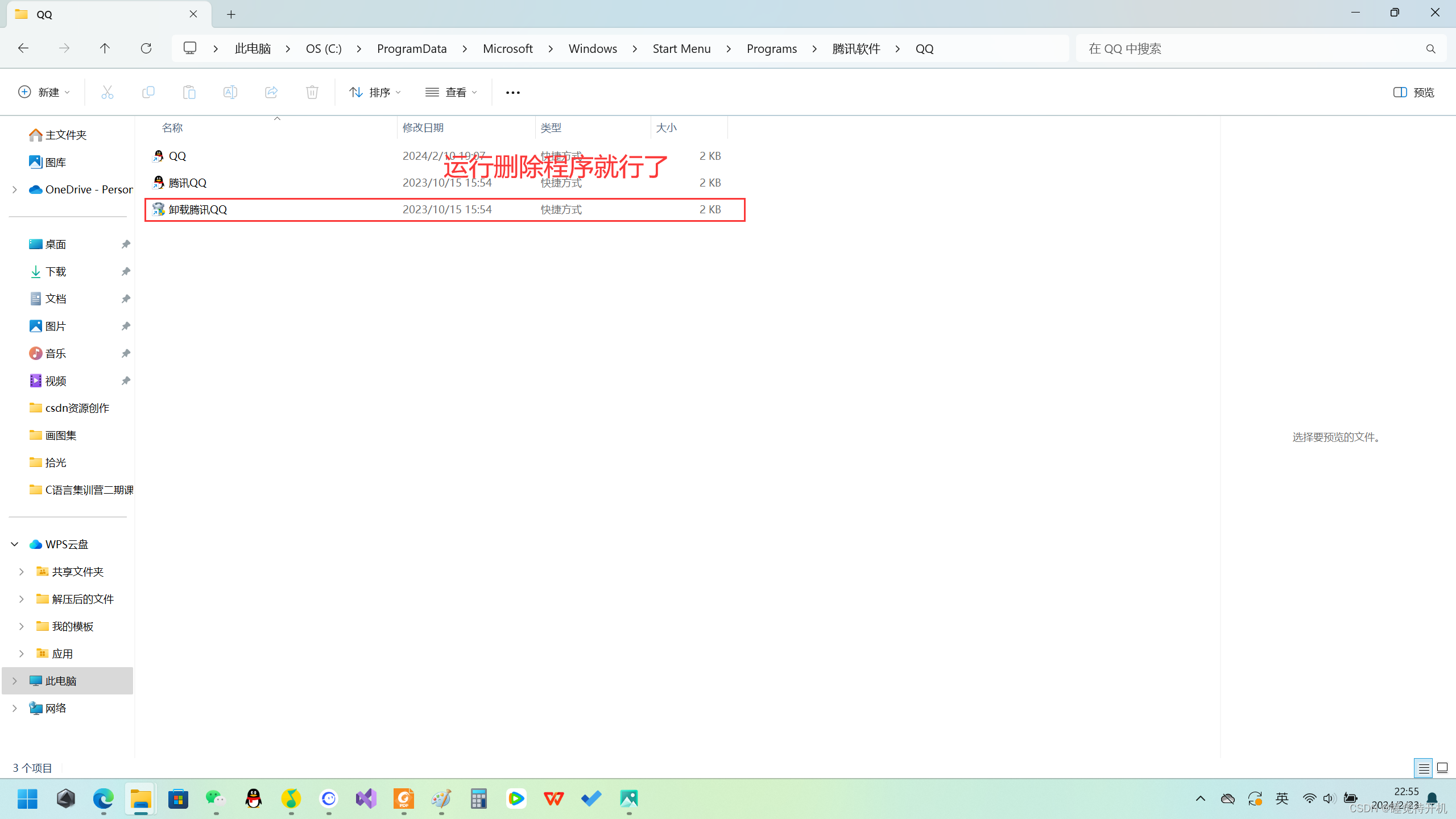This screenshot has width=1456, height=819.
Task: Expand 解压后的文件 folder node
Action: pyautogui.click(x=22, y=599)
